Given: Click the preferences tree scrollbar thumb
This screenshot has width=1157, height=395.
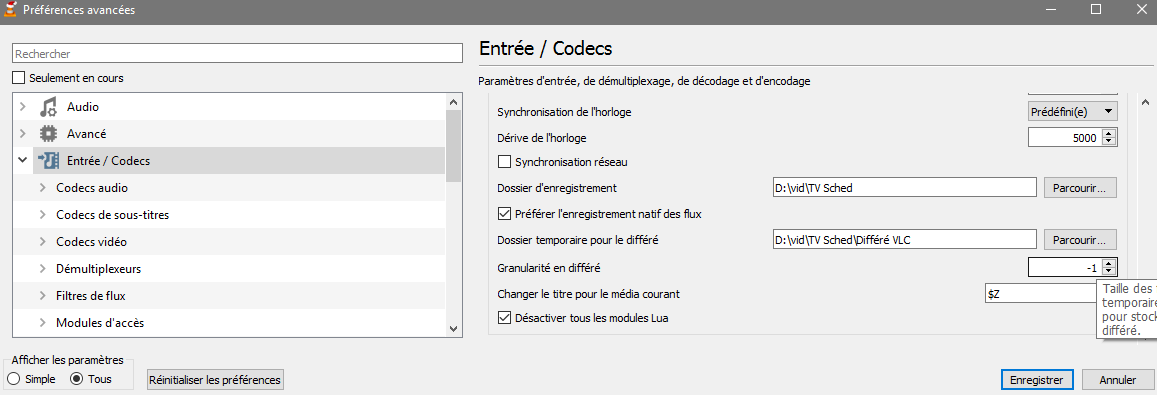Looking at the screenshot, I should point(454,145).
